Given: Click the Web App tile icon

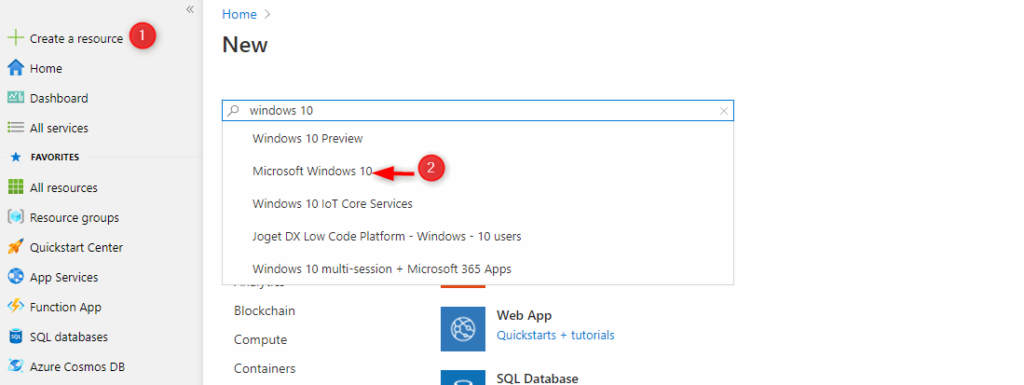Looking at the screenshot, I should (463, 330).
